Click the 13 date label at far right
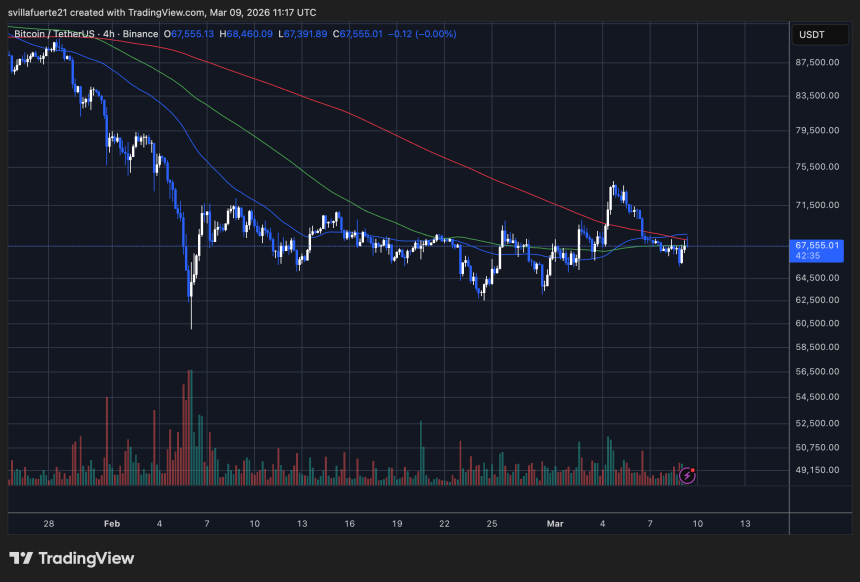Image resolution: width=860 pixels, height=582 pixels. (x=745, y=523)
